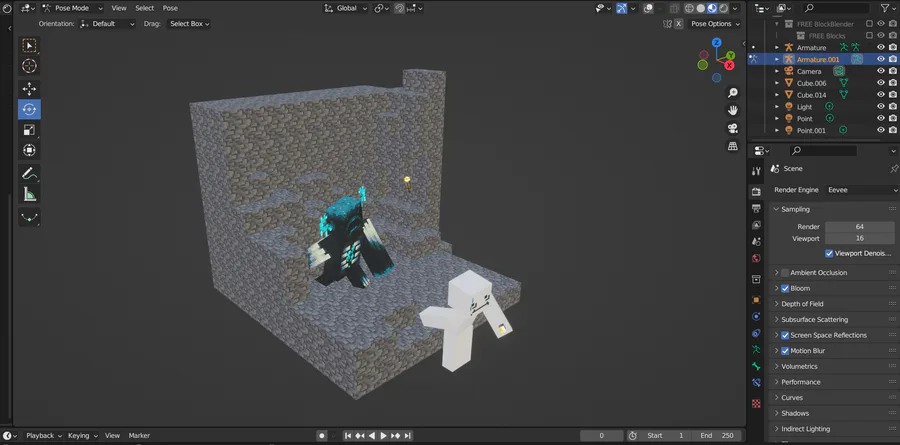Jump to the last frame
900x445 pixels.
[x=407, y=436]
